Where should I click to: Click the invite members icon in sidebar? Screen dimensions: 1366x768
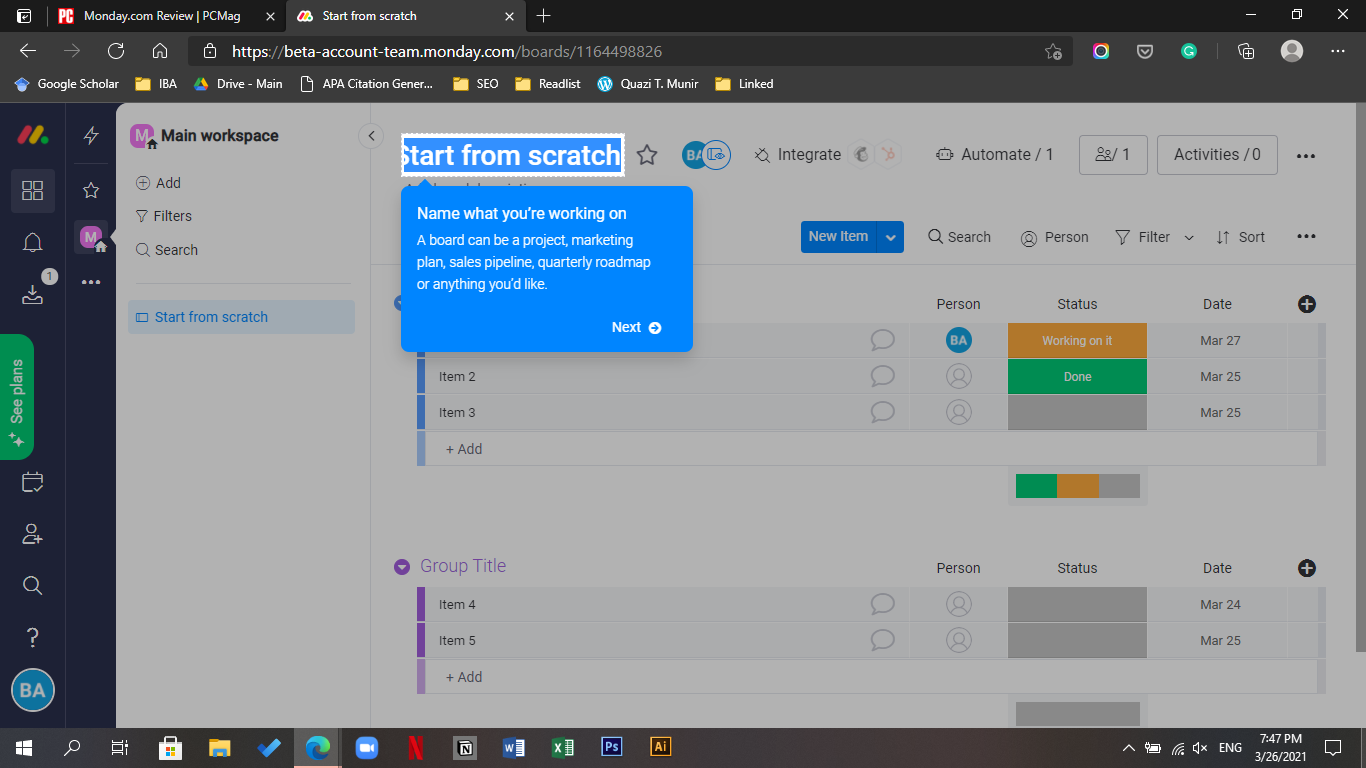32,534
